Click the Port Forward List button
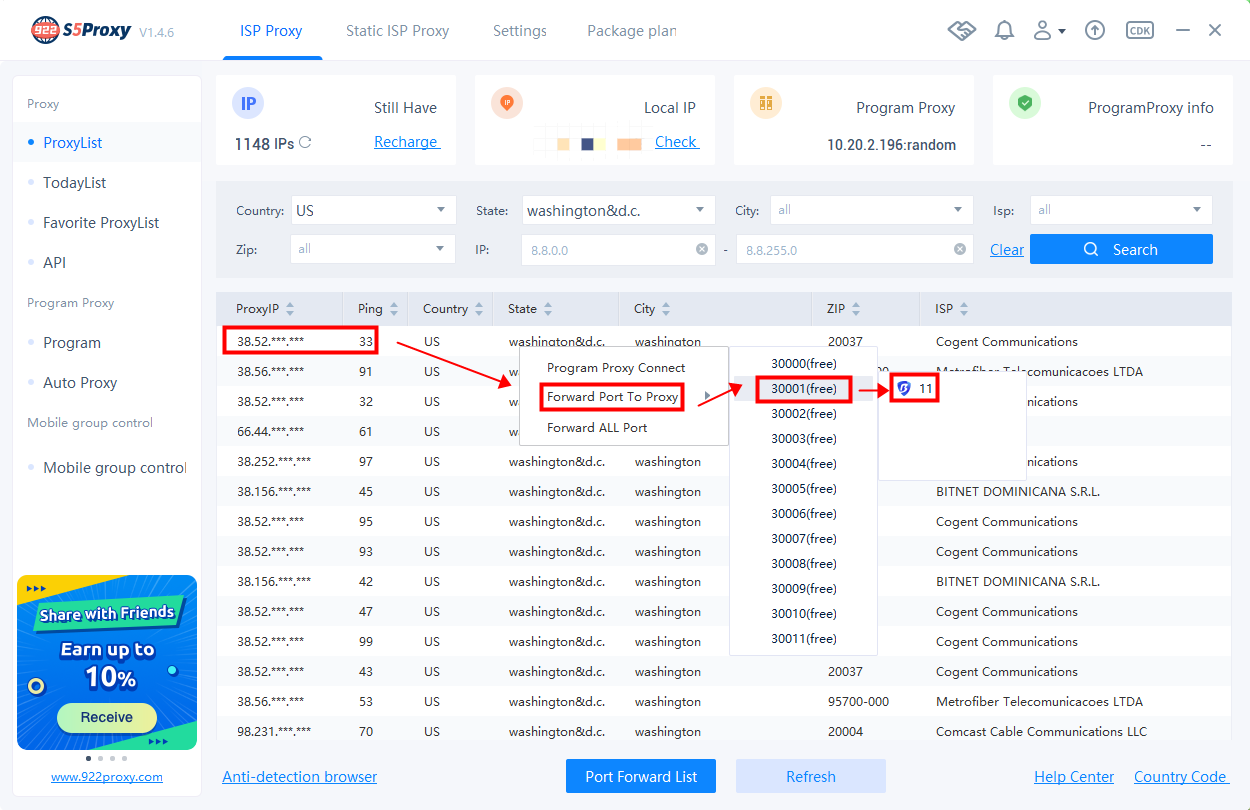 click(x=641, y=776)
